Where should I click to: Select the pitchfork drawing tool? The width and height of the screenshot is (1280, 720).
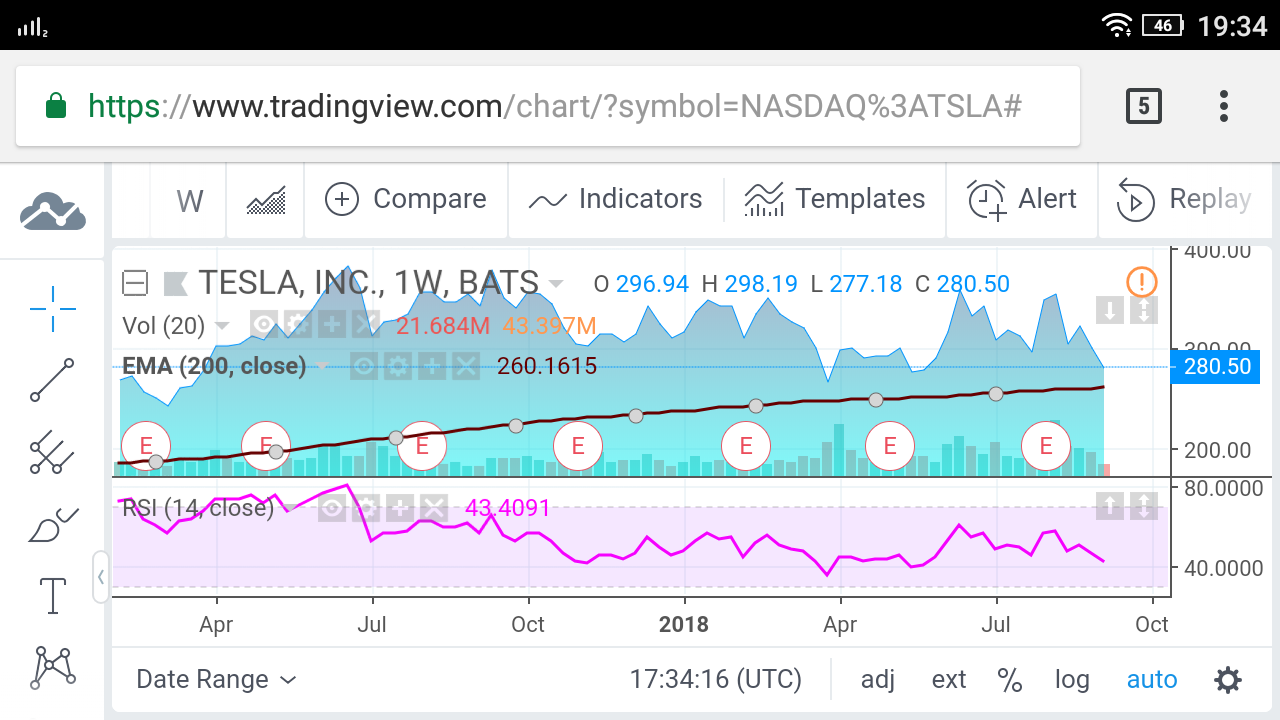click(x=53, y=453)
